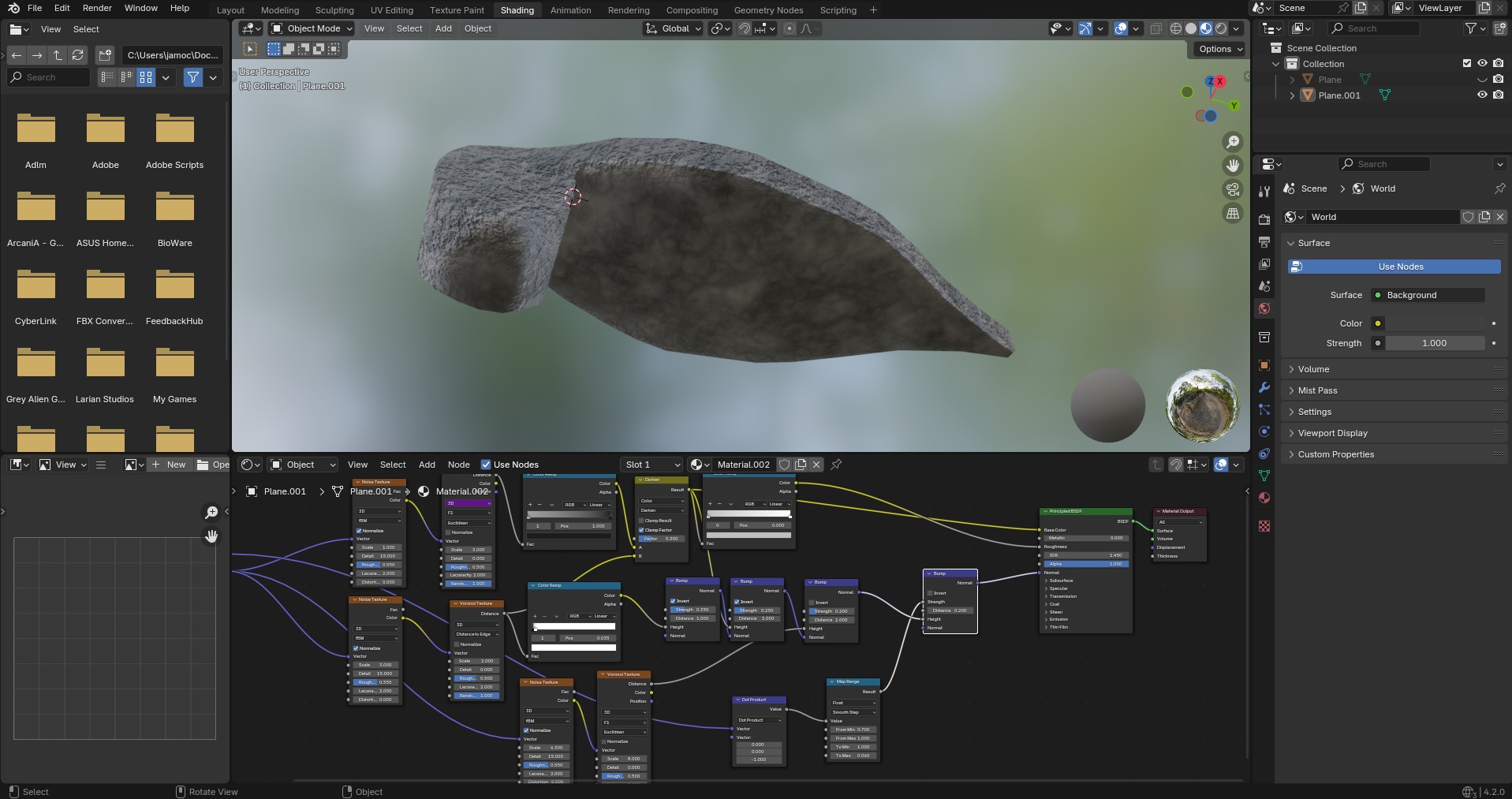Toggle the Use Nodes checkbox in node editor

tap(486, 465)
